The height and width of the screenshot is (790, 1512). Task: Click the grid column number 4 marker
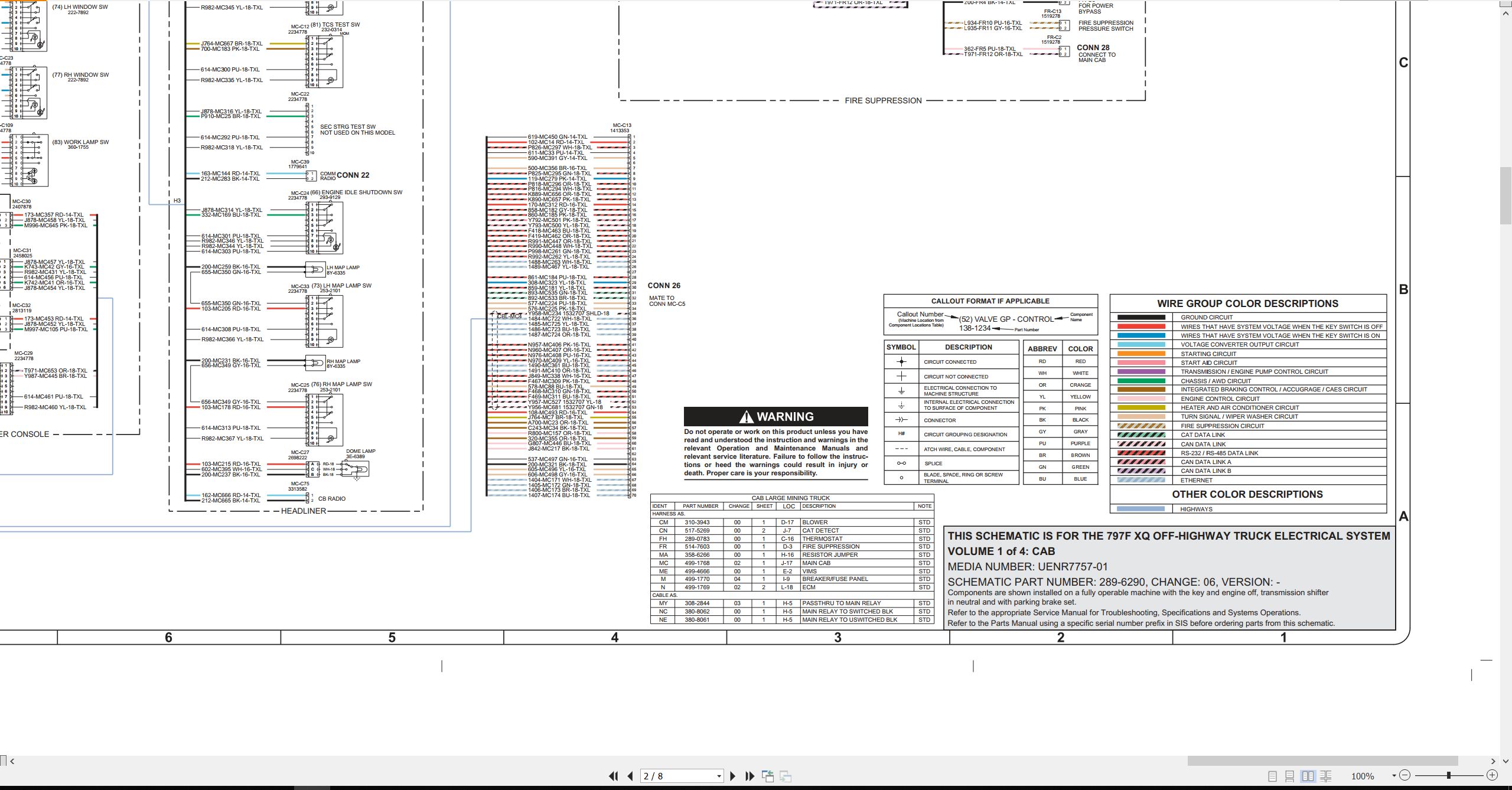tap(614, 638)
